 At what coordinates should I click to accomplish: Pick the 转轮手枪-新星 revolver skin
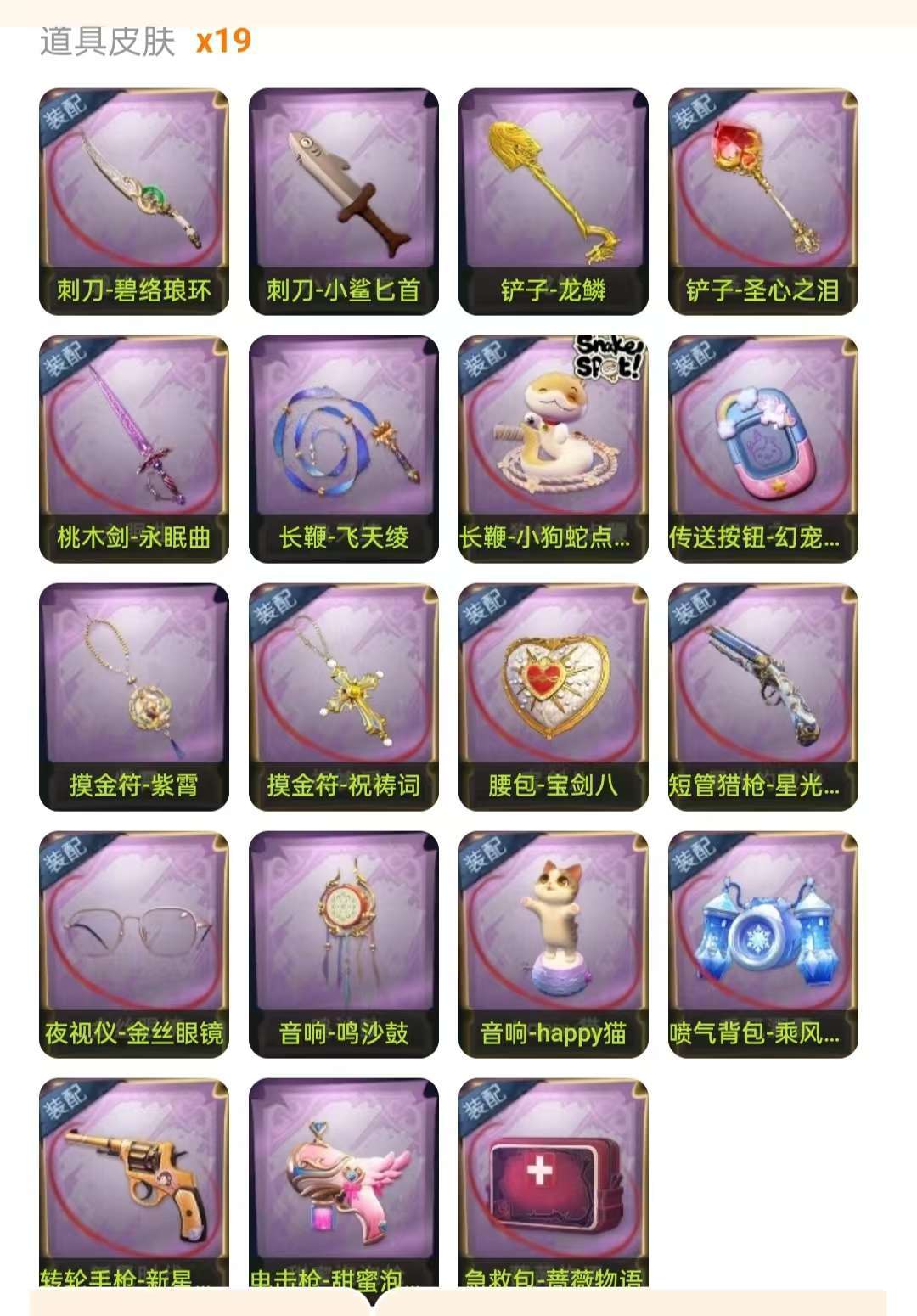tap(134, 1184)
